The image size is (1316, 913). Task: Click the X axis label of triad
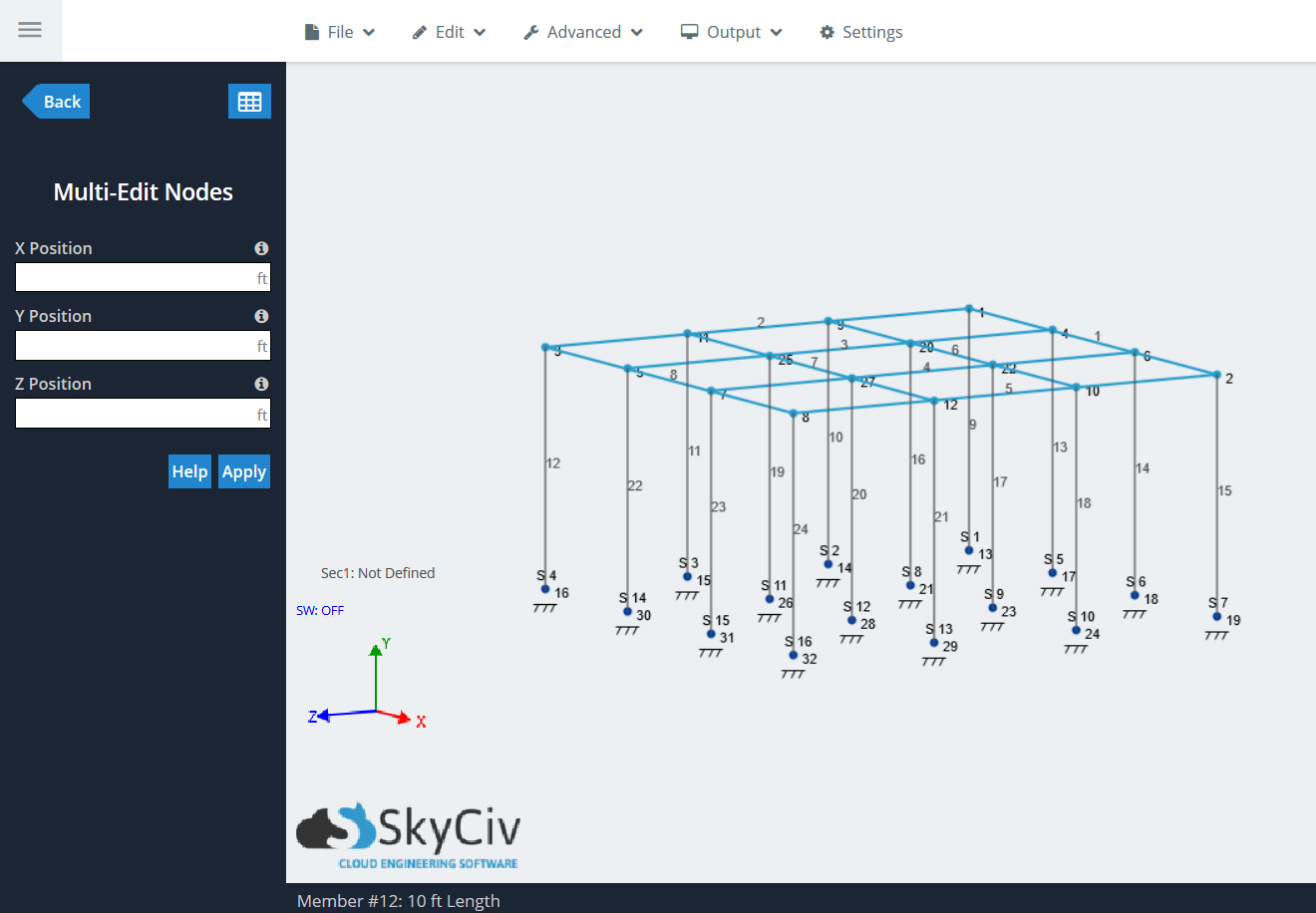click(x=421, y=722)
